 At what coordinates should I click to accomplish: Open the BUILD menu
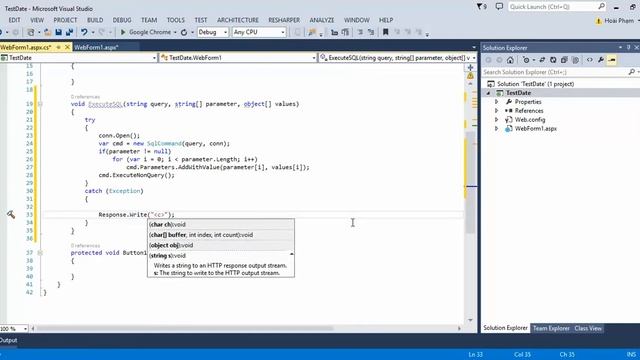pos(95,20)
